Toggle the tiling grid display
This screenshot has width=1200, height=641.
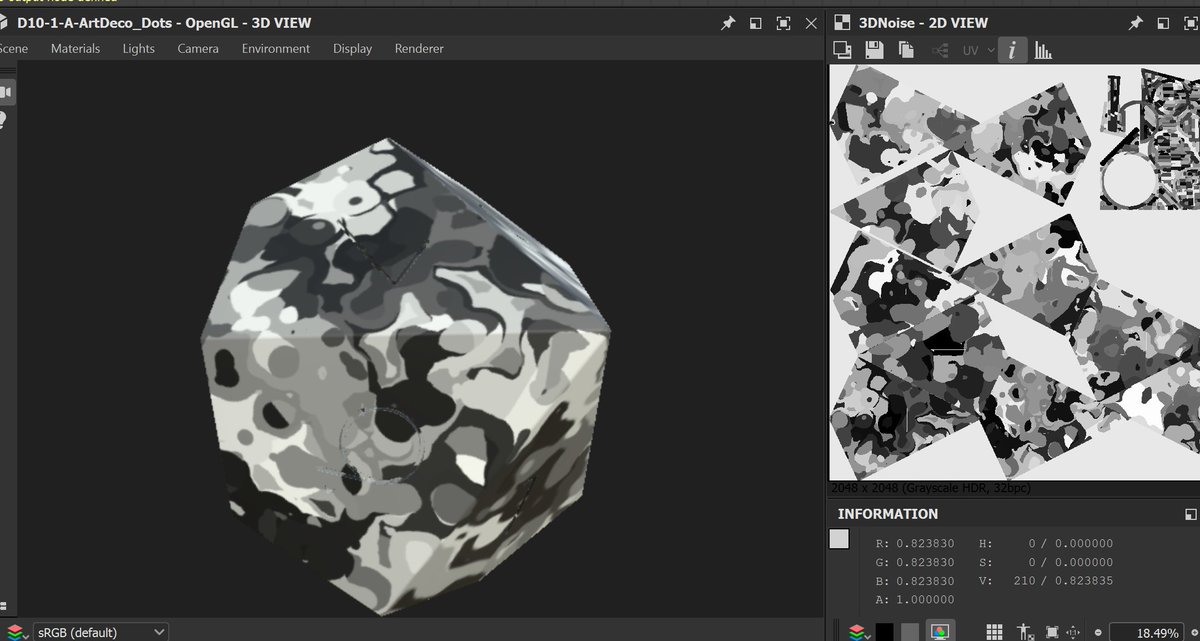point(994,632)
